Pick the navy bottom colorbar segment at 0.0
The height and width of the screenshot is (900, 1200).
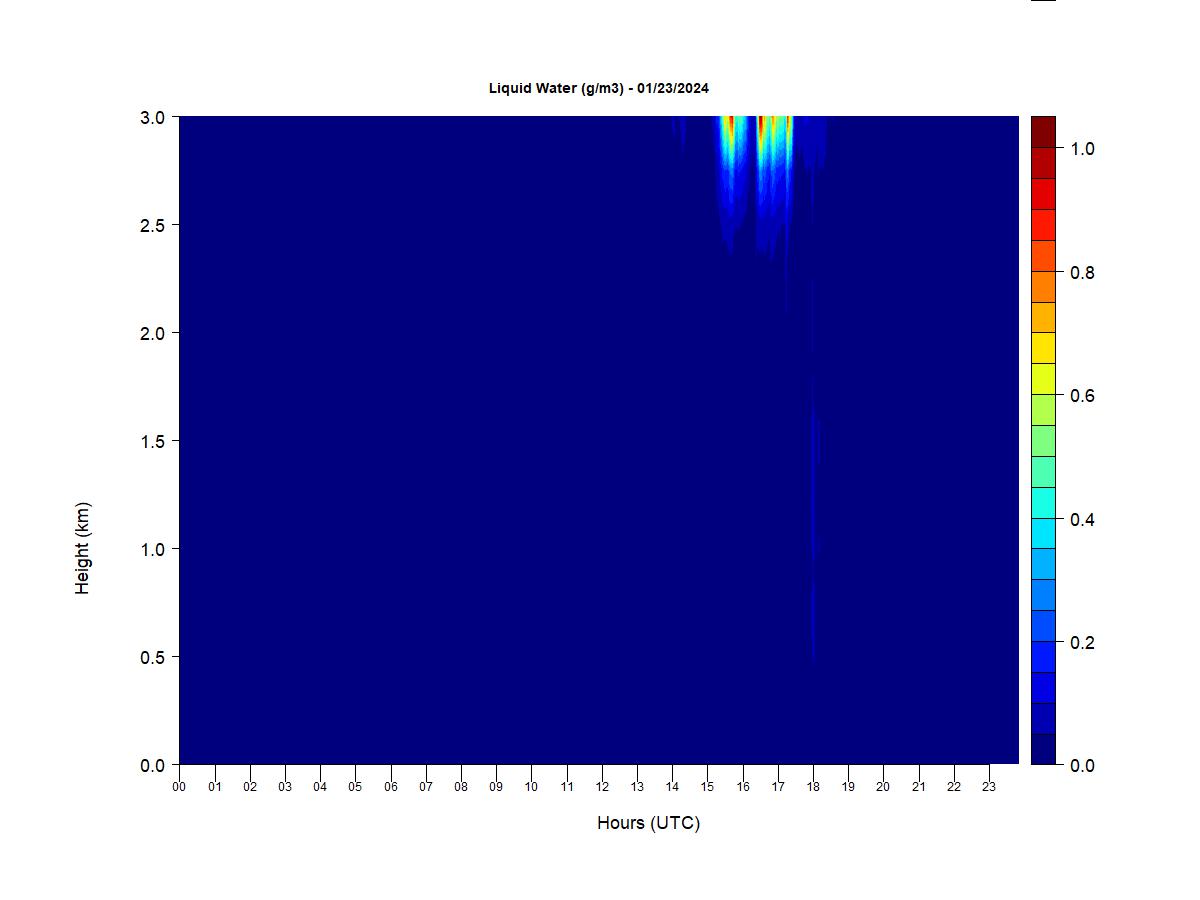tap(1043, 749)
